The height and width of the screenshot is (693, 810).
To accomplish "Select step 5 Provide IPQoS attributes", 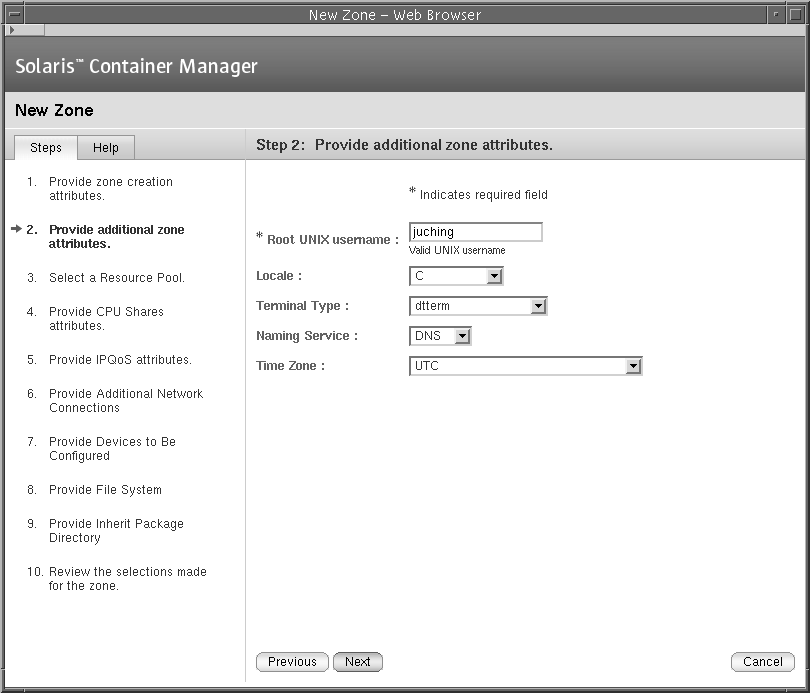I will pos(120,360).
